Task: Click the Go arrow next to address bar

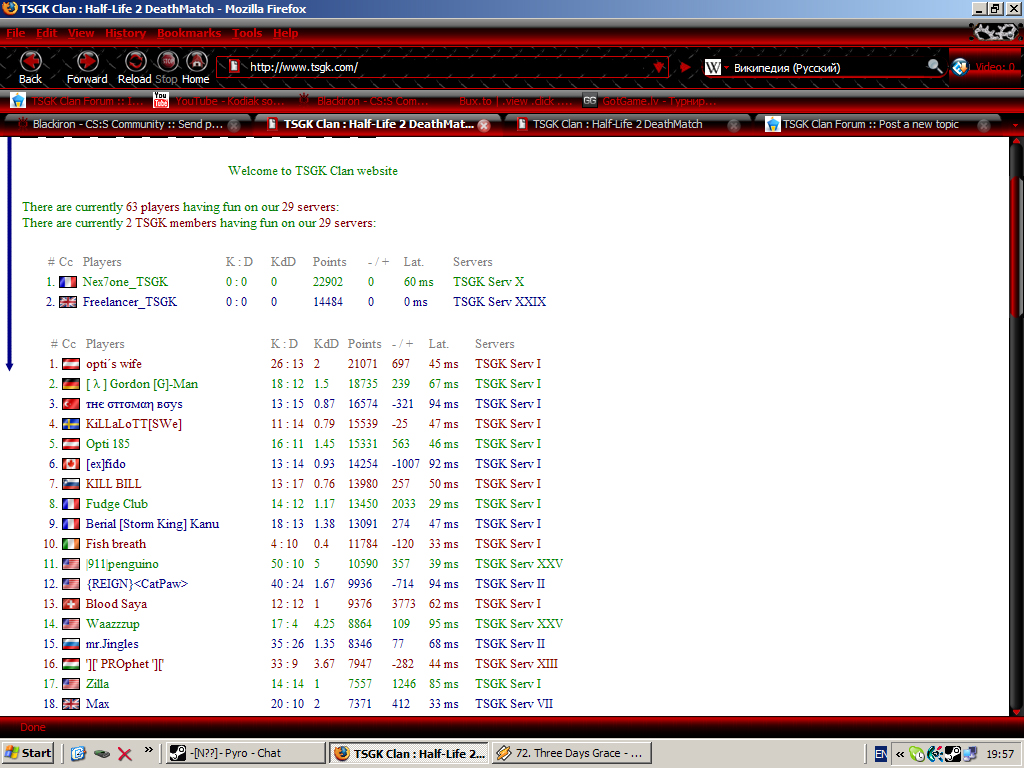Action: 685,67
